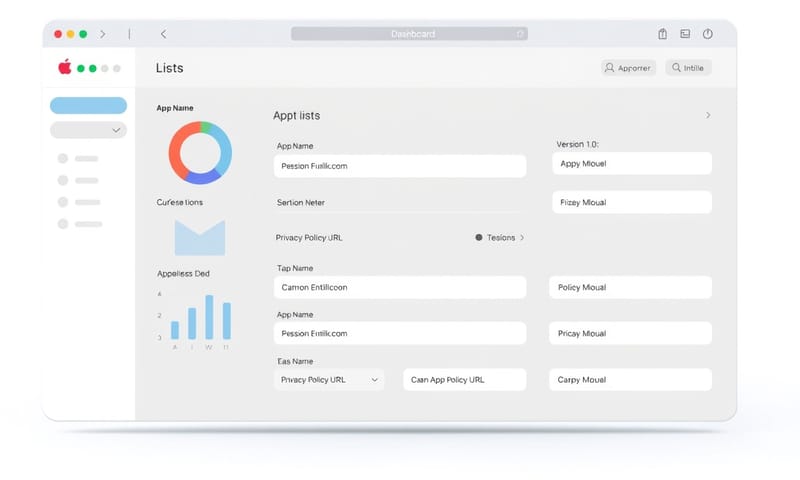Expand the Tesions chevron
This screenshot has height=480, width=800.
522,238
